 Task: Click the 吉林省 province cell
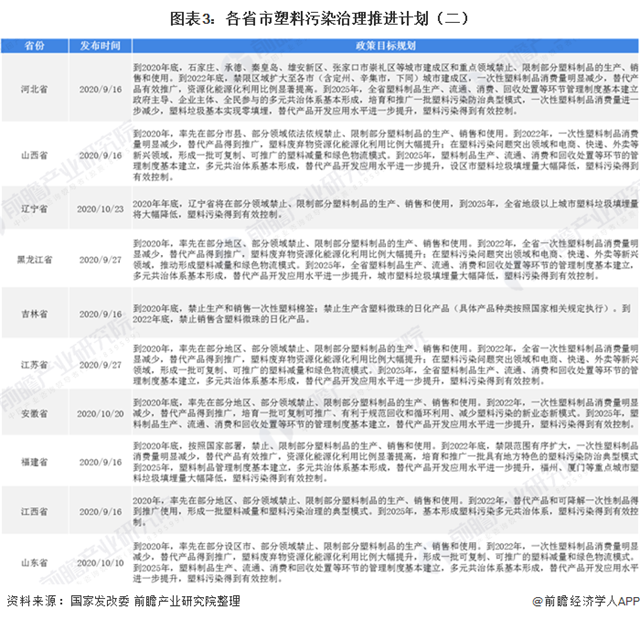pos(35,312)
